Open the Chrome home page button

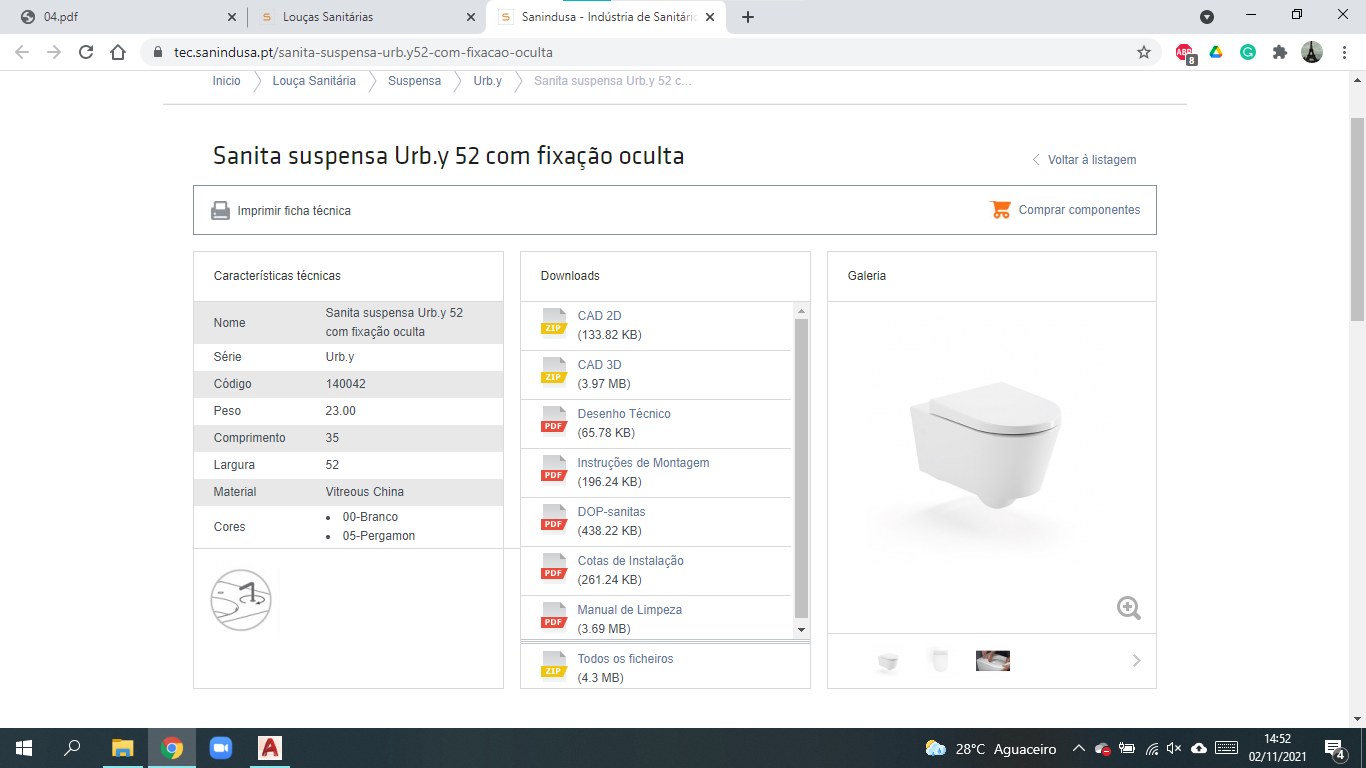click(118, 52)
